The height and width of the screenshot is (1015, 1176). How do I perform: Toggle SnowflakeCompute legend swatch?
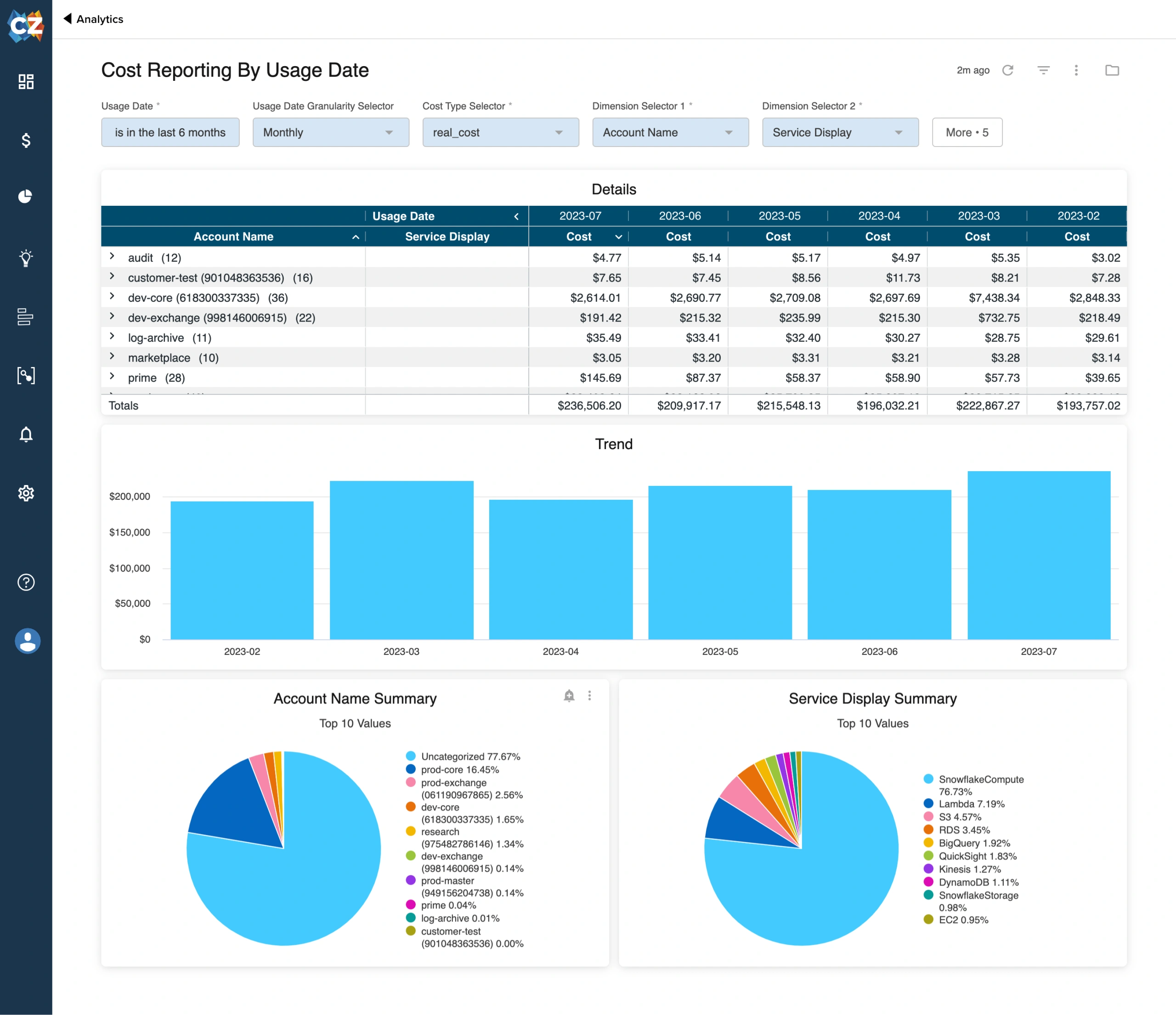[x=928, y=779]
